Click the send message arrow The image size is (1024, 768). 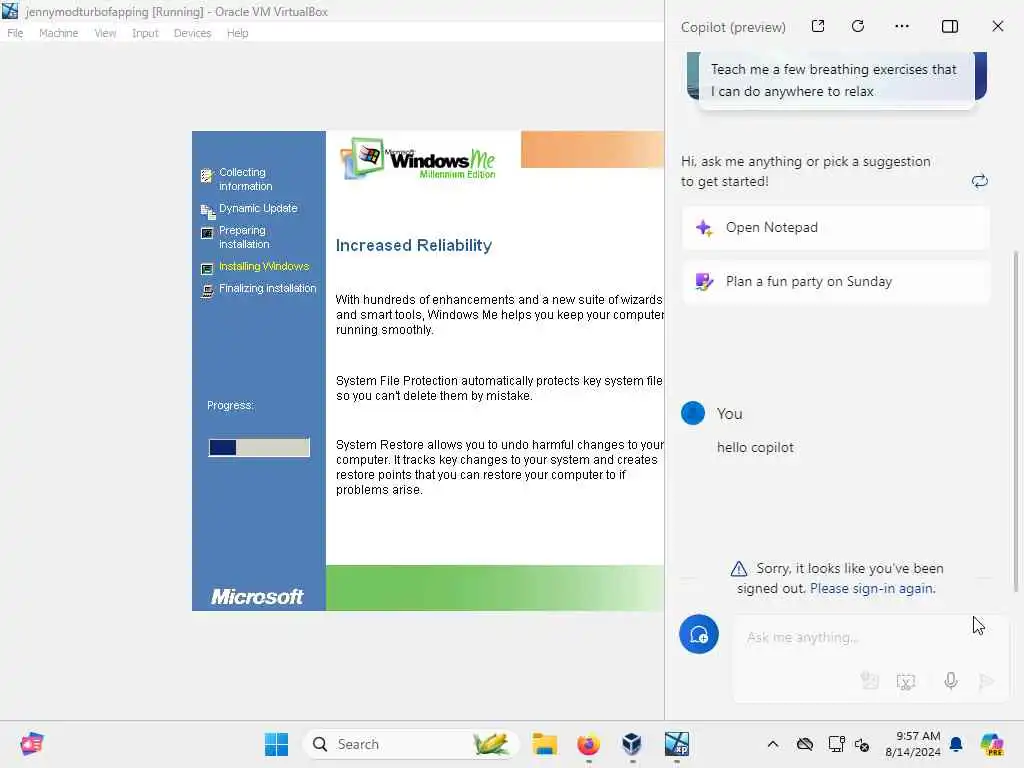(986, 681)
